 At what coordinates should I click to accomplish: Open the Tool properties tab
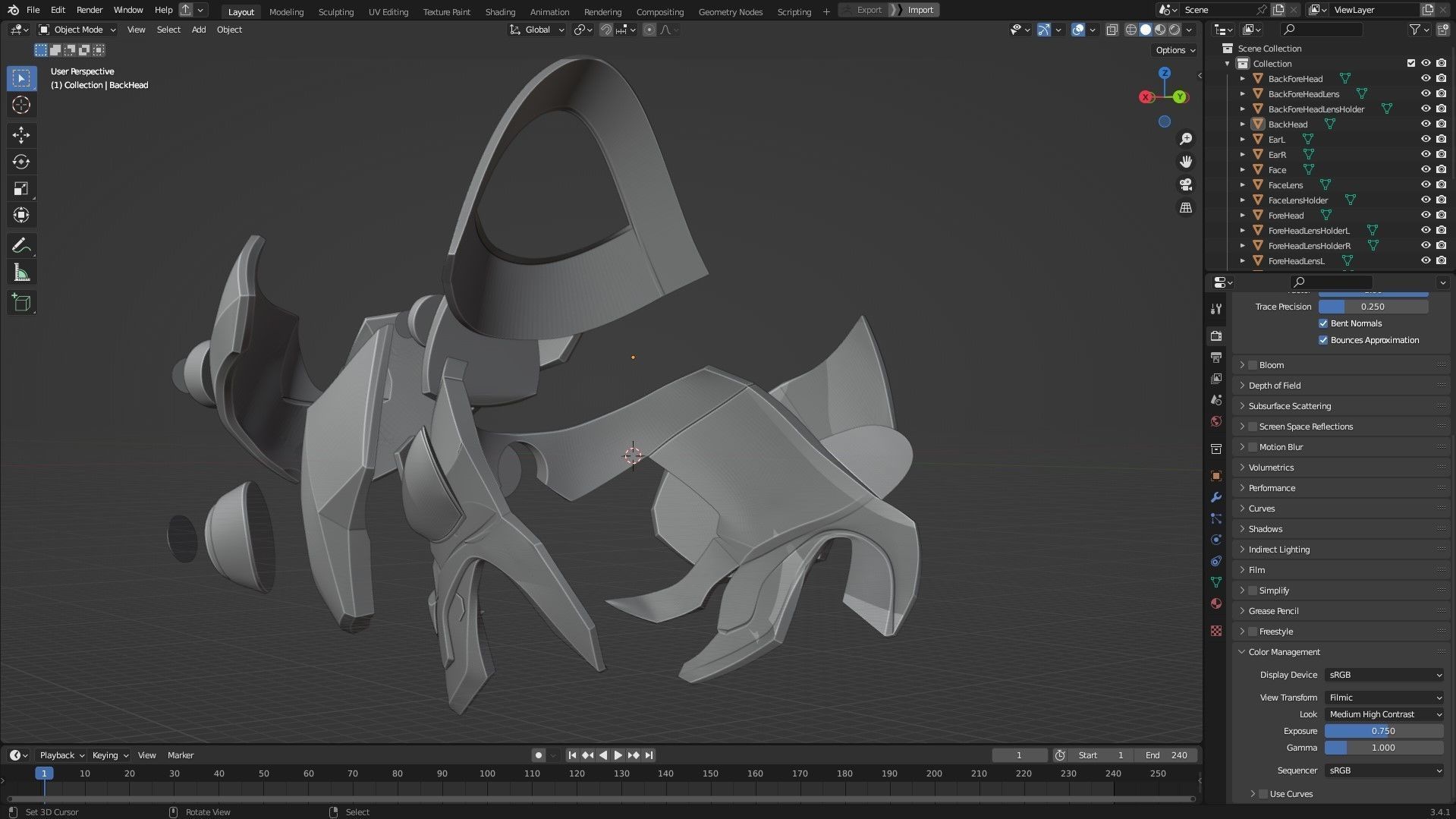[x=1216, y=309]
